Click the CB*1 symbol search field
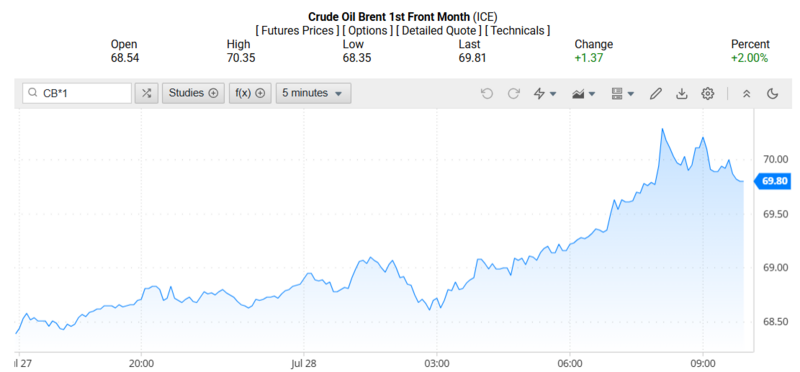Image resolution: width=800 pixels, height=372 pixels. [77, 93]
